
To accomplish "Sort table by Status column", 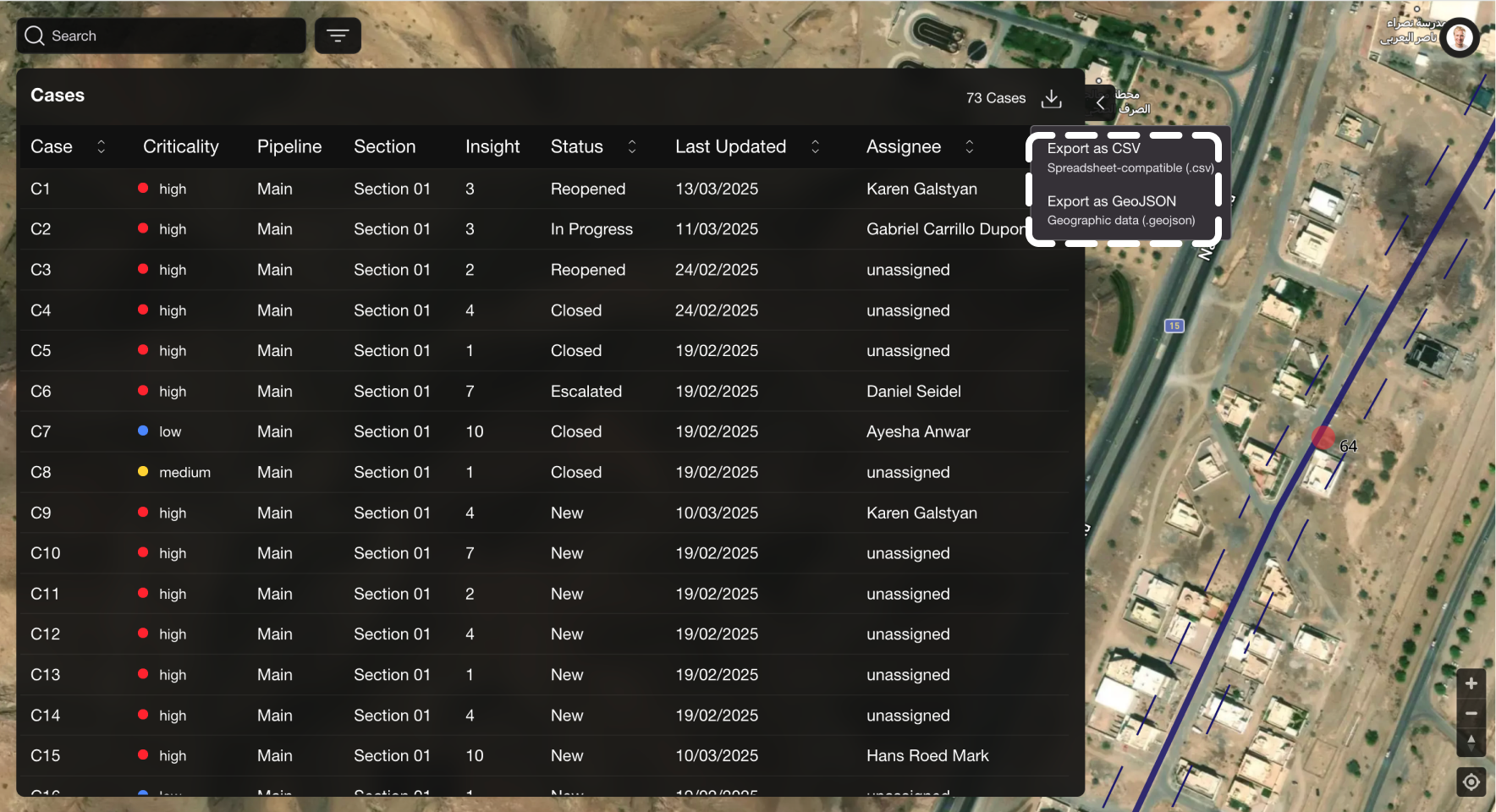I will 631,146.
